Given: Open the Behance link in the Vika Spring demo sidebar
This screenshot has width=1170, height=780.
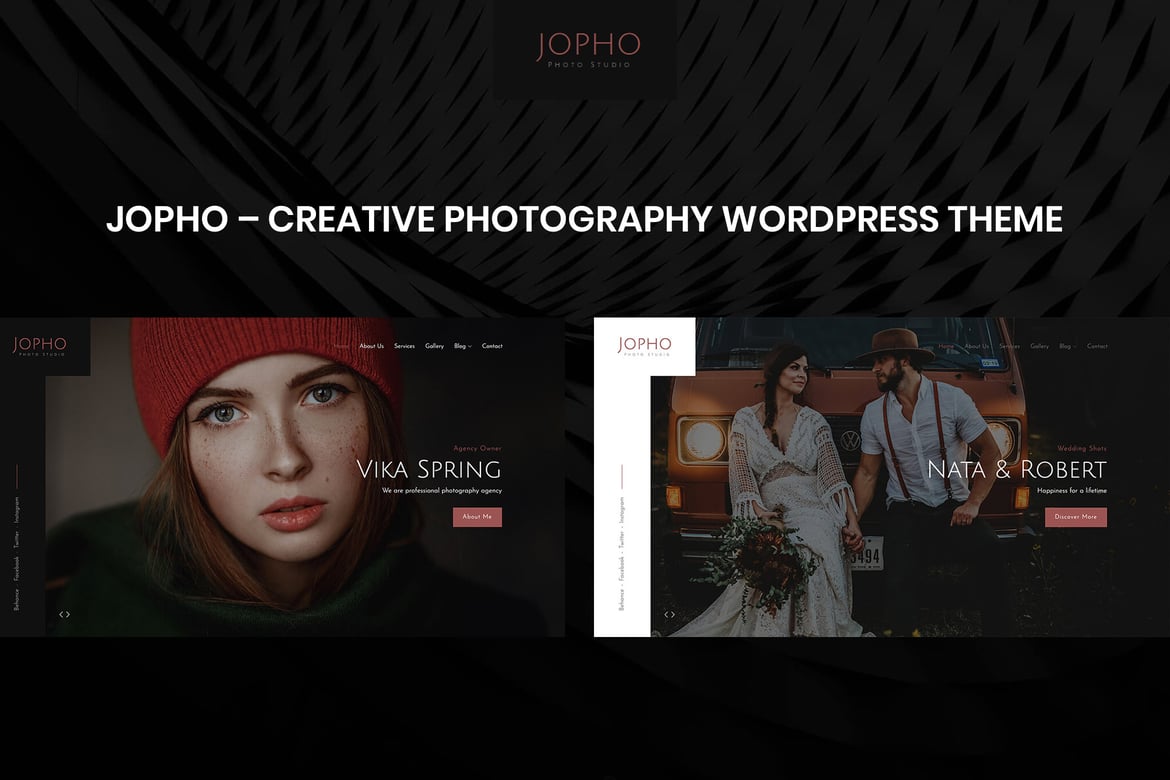Looking at the screenshot, I should (x=16, y=600).
